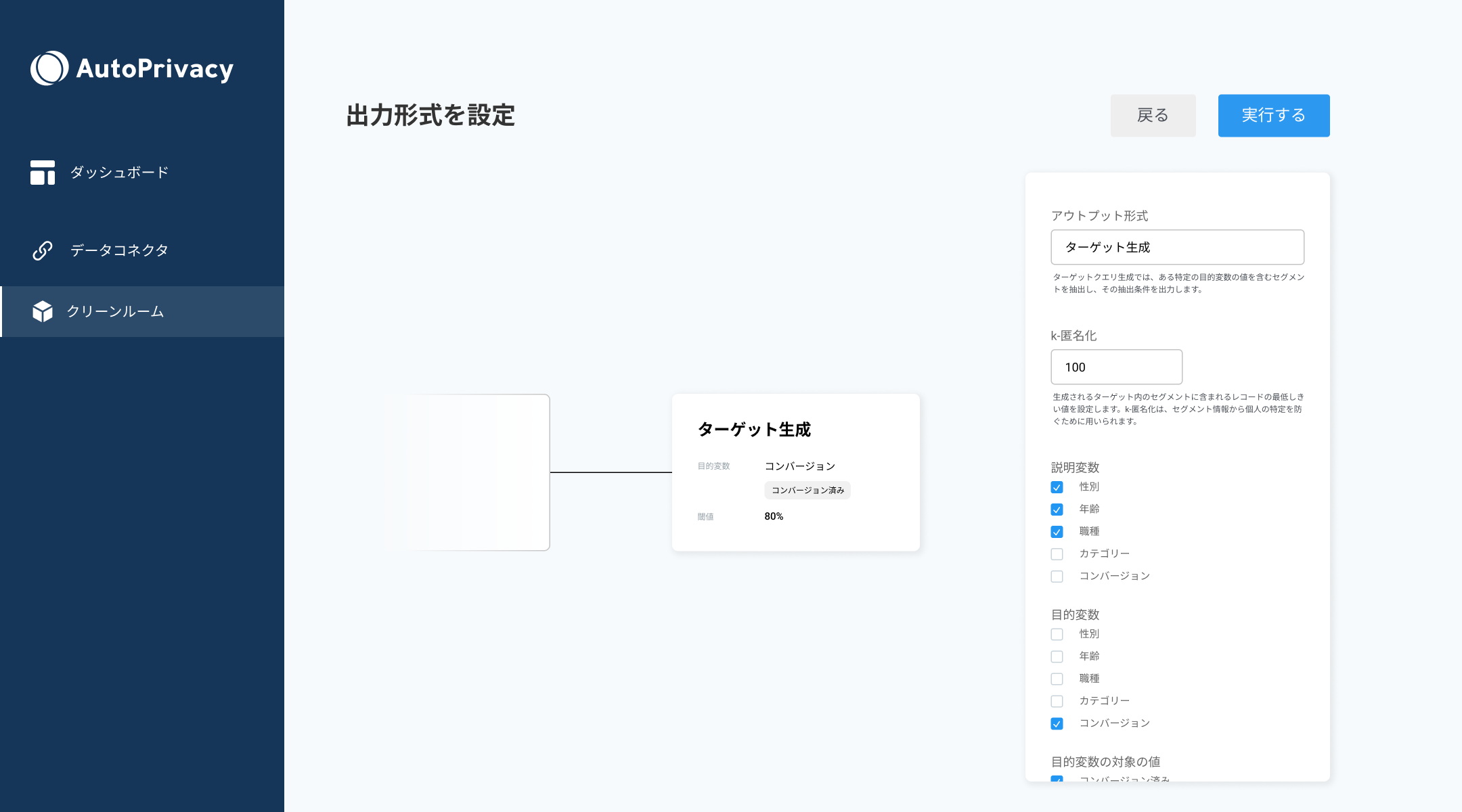The height and width of the screenshot is (812, 1462).
Task: Enable カテゴリー under 説明変数
Action: 1056,554
